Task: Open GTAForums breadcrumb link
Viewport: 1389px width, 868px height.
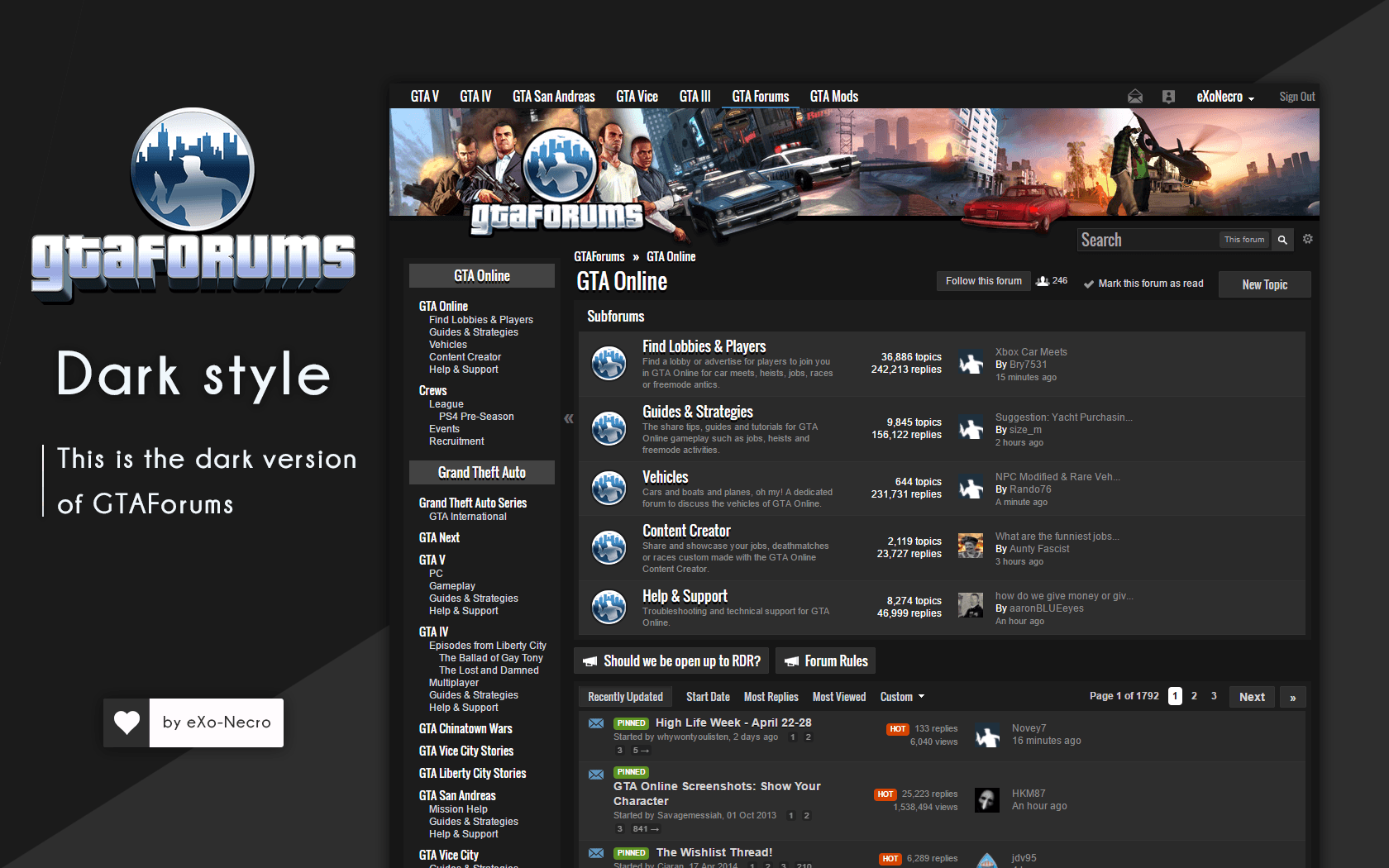Action: point(599,257)
